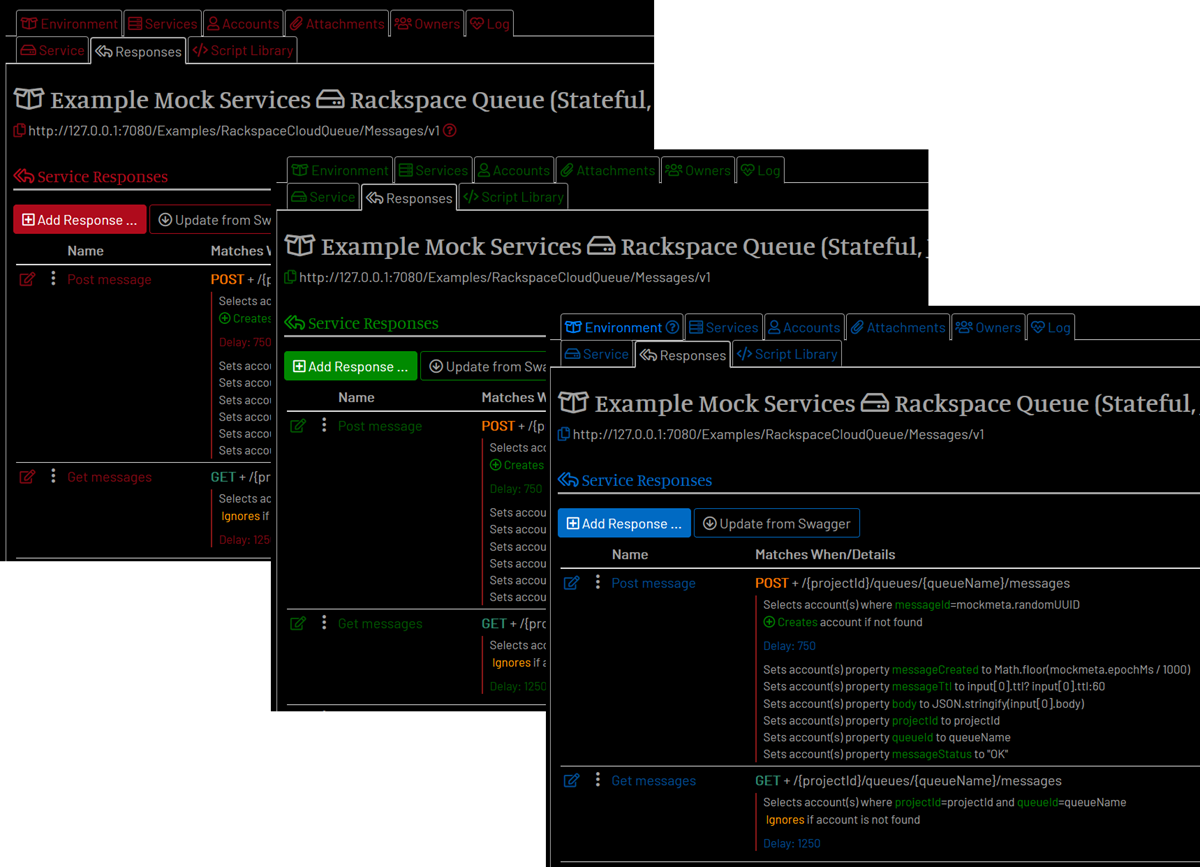The width and height of the screenshot is (1200, 867).
Task: Open Post message options menu in green window
Action: 324,426
